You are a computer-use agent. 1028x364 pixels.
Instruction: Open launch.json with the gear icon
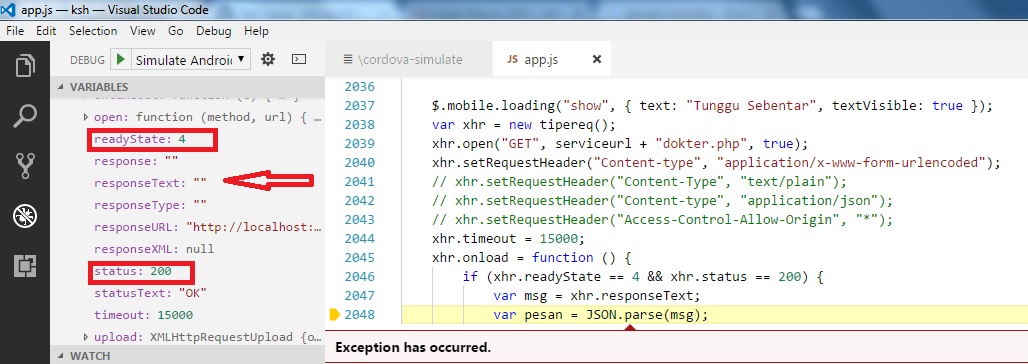click(267, 60)
